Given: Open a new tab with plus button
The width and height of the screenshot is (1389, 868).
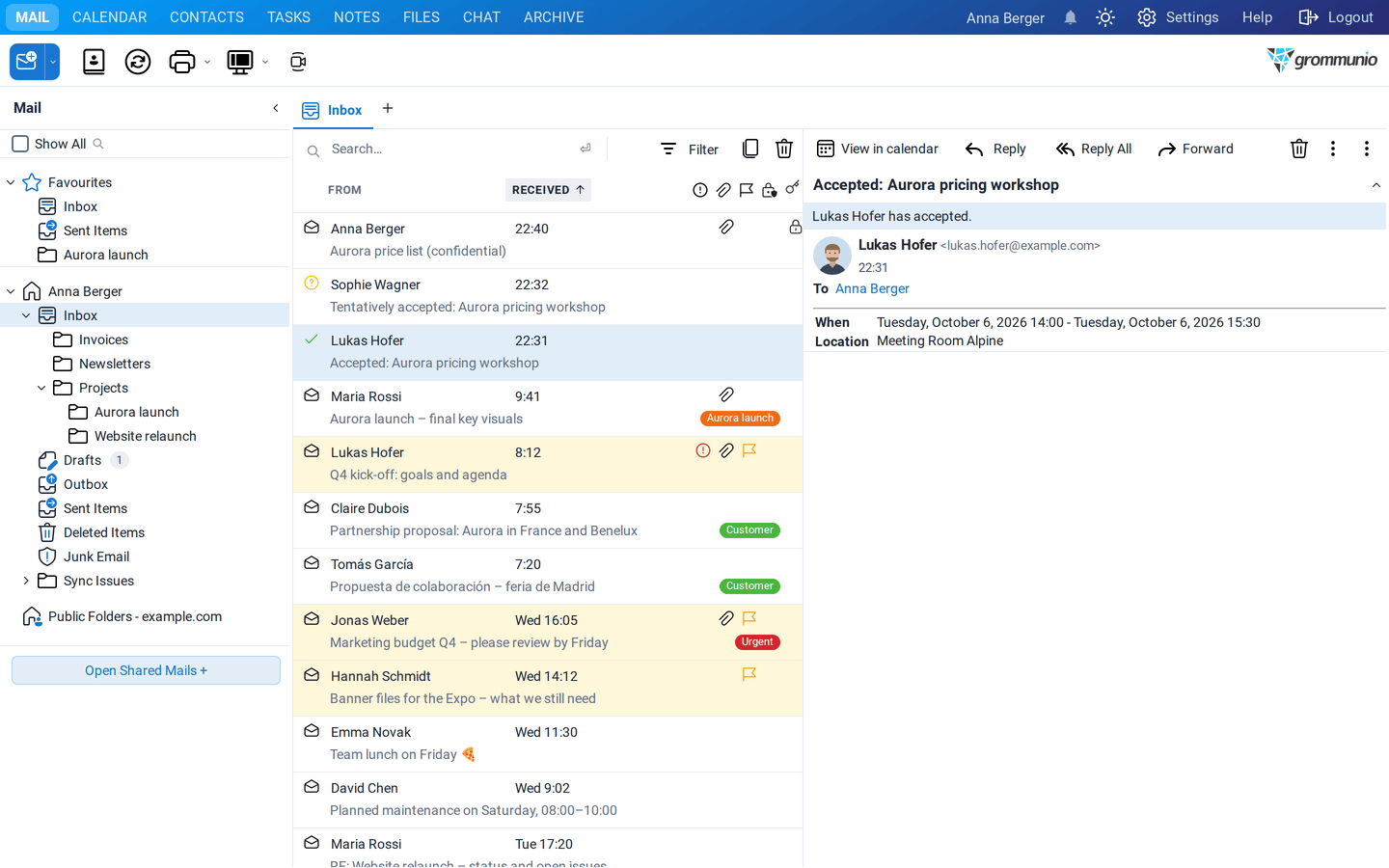Looking at the screenshot, I should [388, 108].
